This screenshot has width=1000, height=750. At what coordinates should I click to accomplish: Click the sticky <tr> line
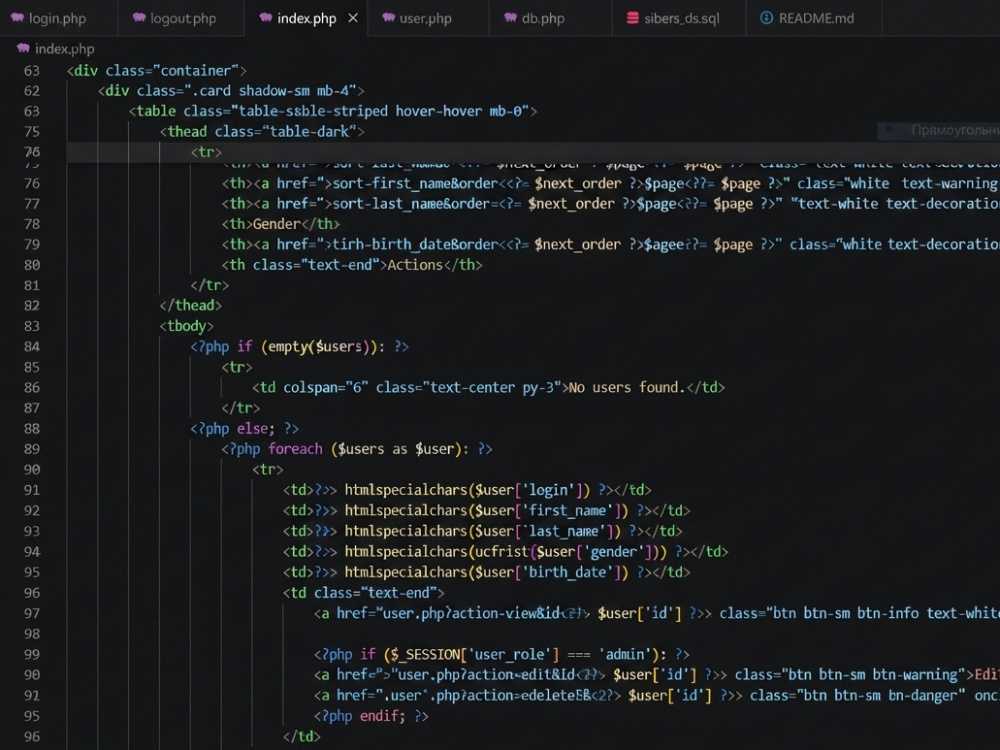(x=206, y=152)
